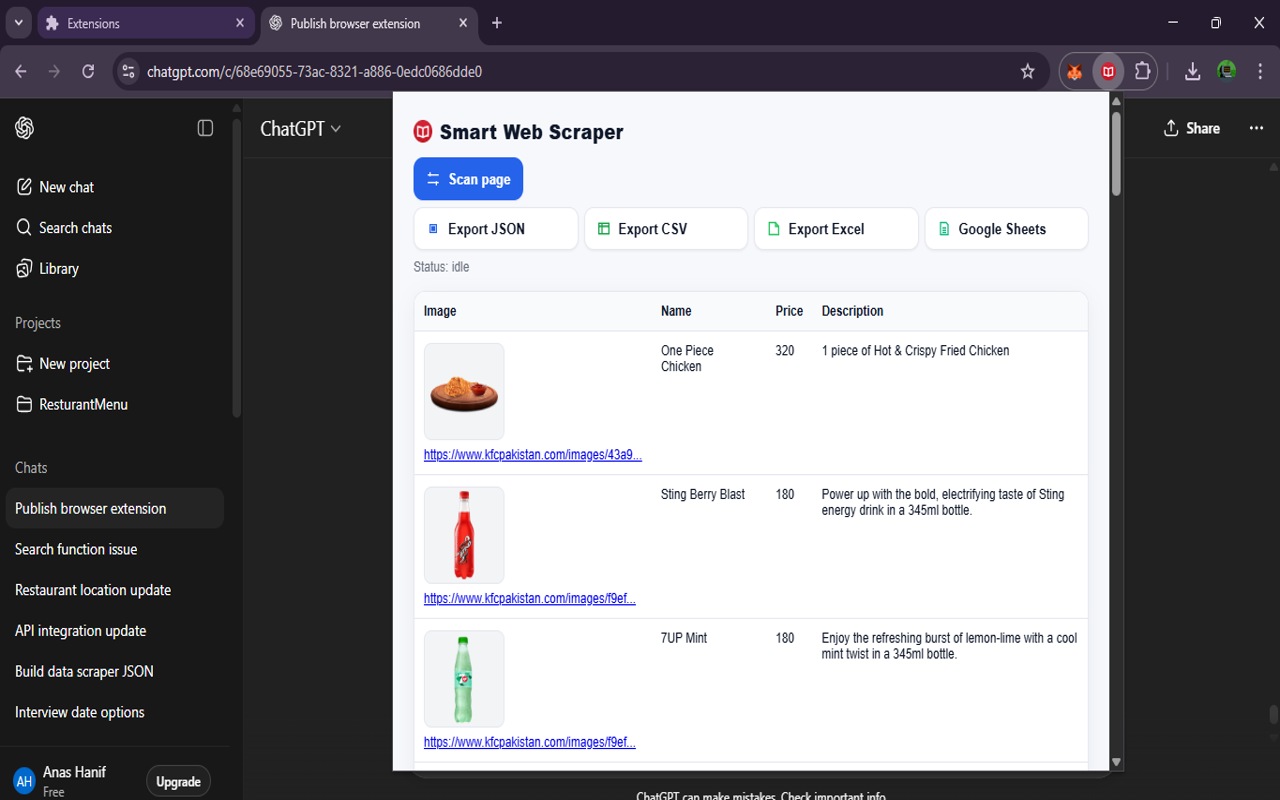This screenshot has width=1280, height=800.
Task: Open the Publish browser extension chat
Action: point(115,509)
